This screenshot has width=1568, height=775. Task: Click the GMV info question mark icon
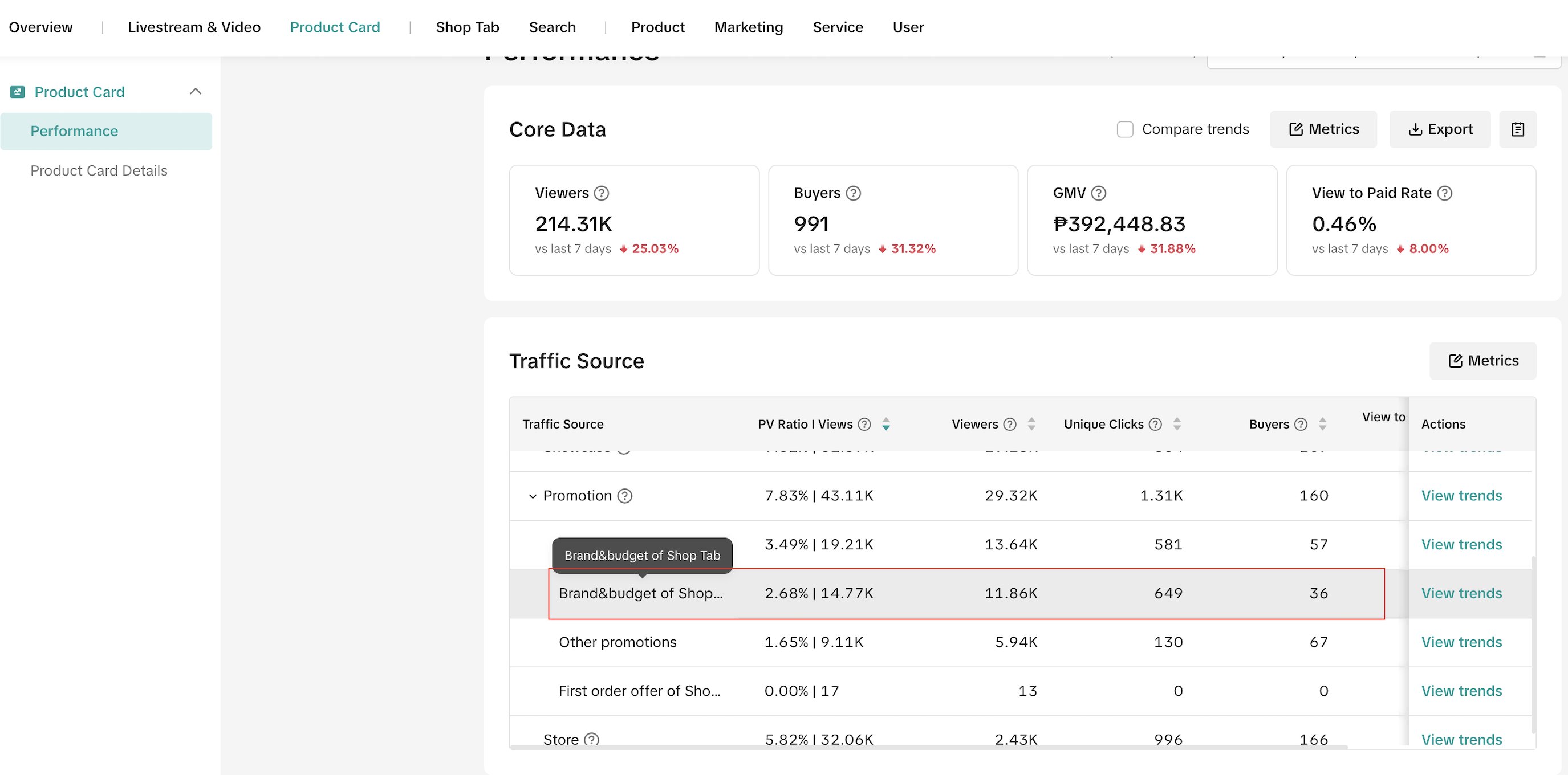[1098, 193]
